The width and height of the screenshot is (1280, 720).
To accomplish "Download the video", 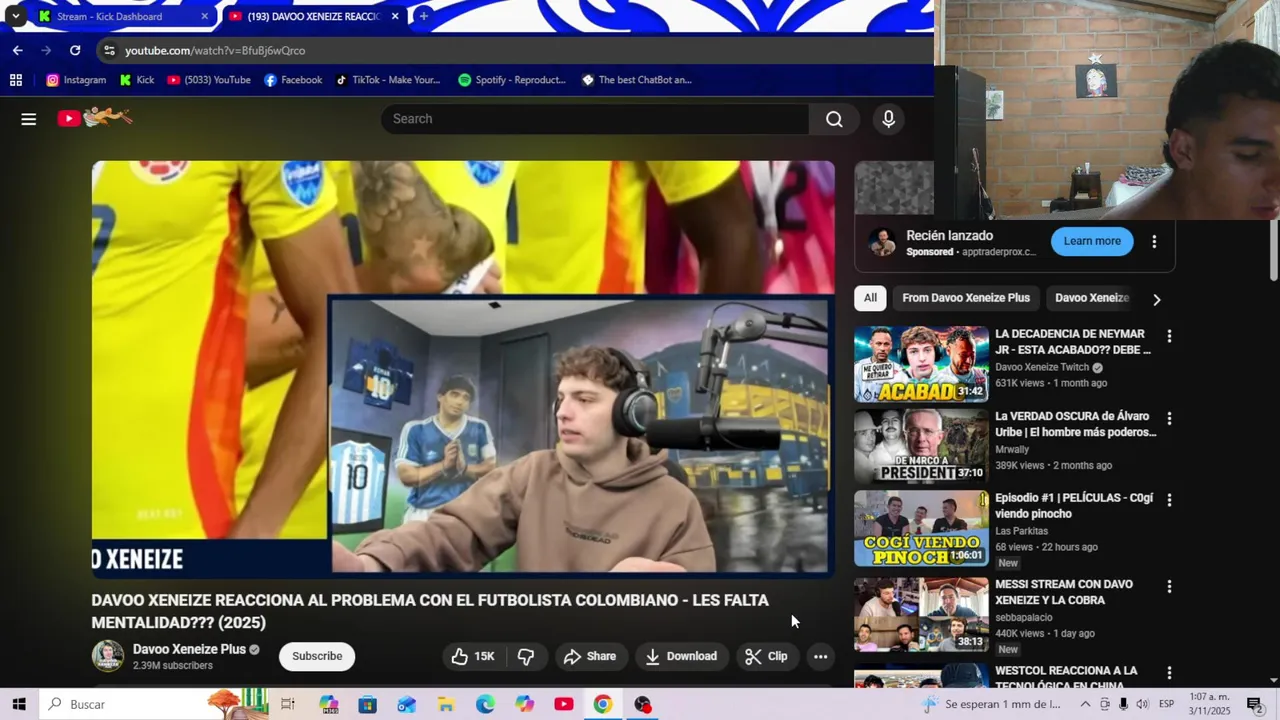I will tap(681, 656).
